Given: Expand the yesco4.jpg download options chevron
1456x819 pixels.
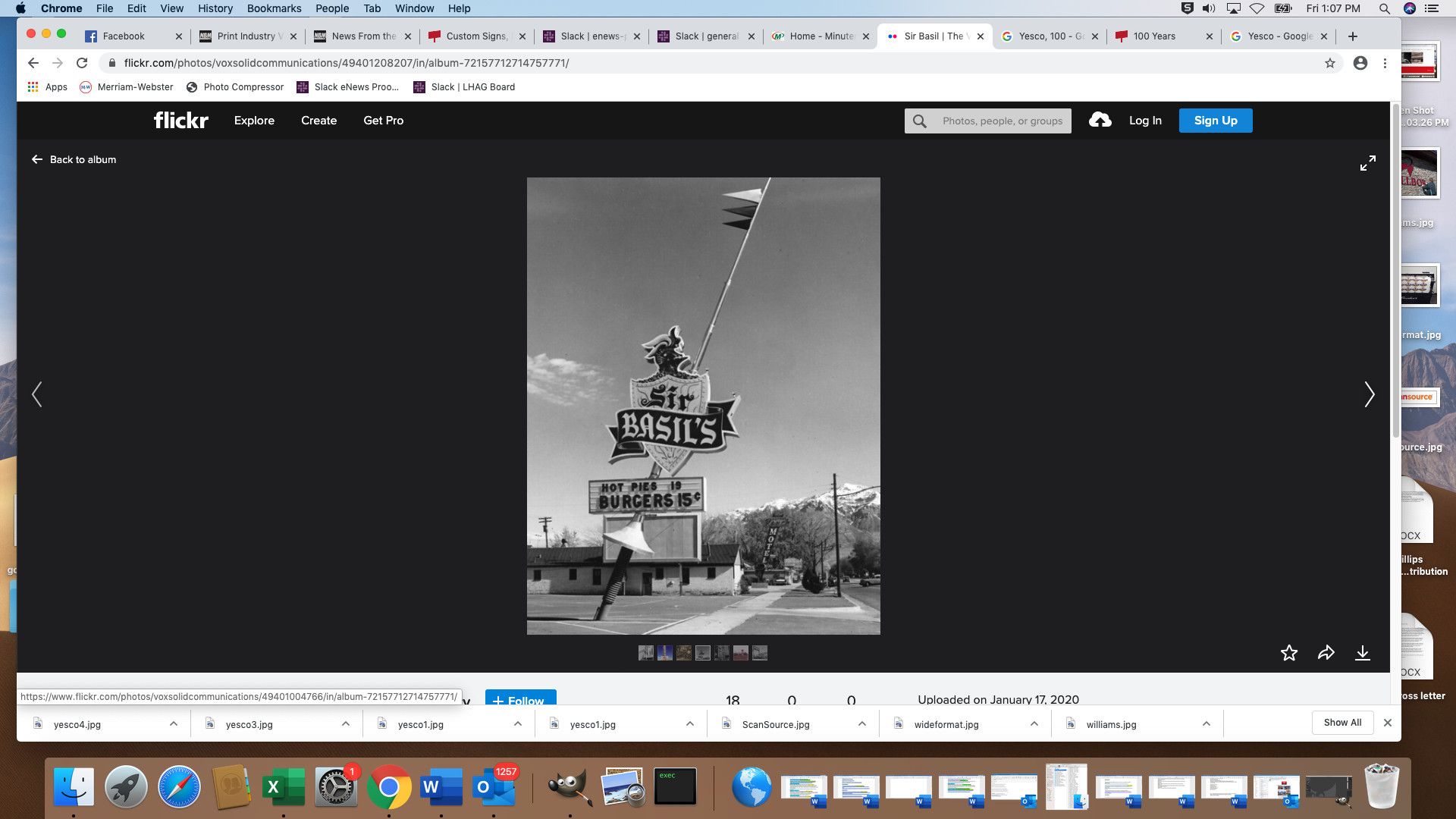Looking at the screenshot, I should (x=173, y=723).
